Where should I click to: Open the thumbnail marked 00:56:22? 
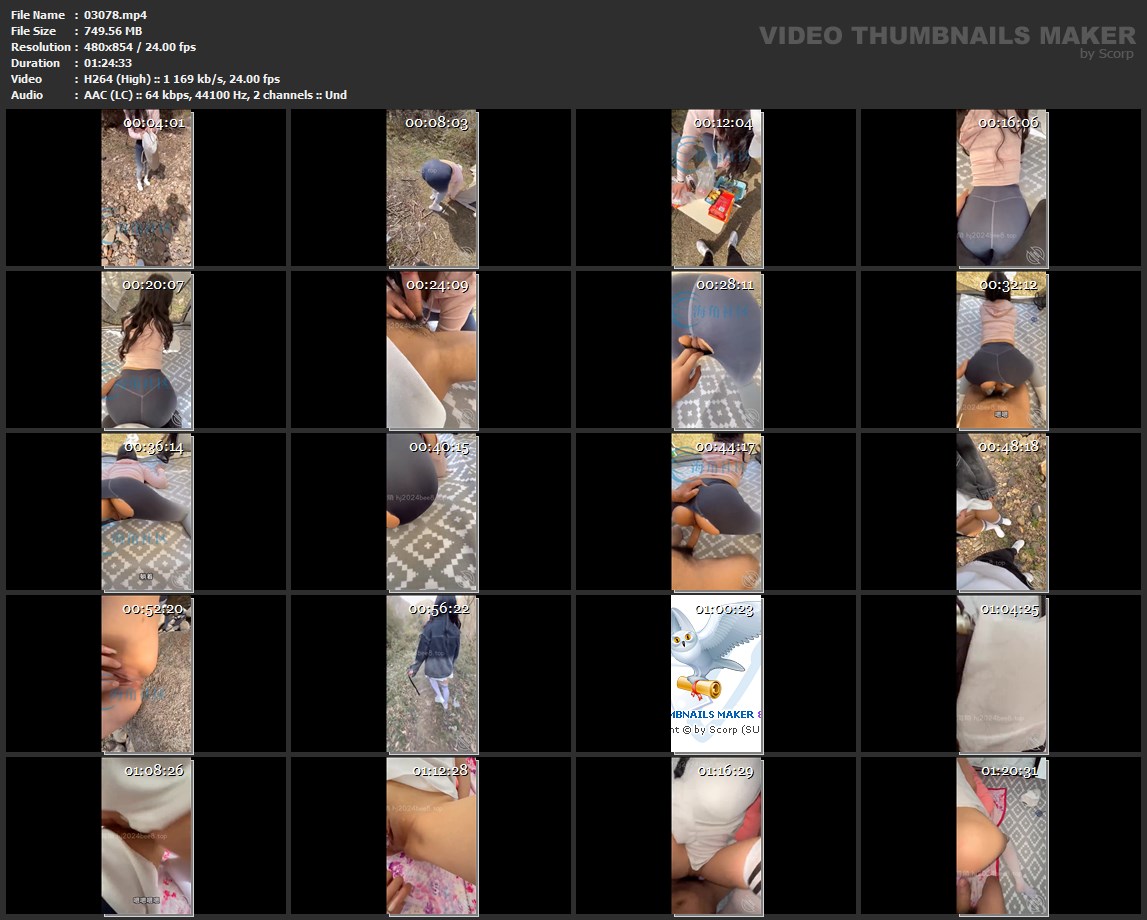pyautogui.click(x=431, y=674)
